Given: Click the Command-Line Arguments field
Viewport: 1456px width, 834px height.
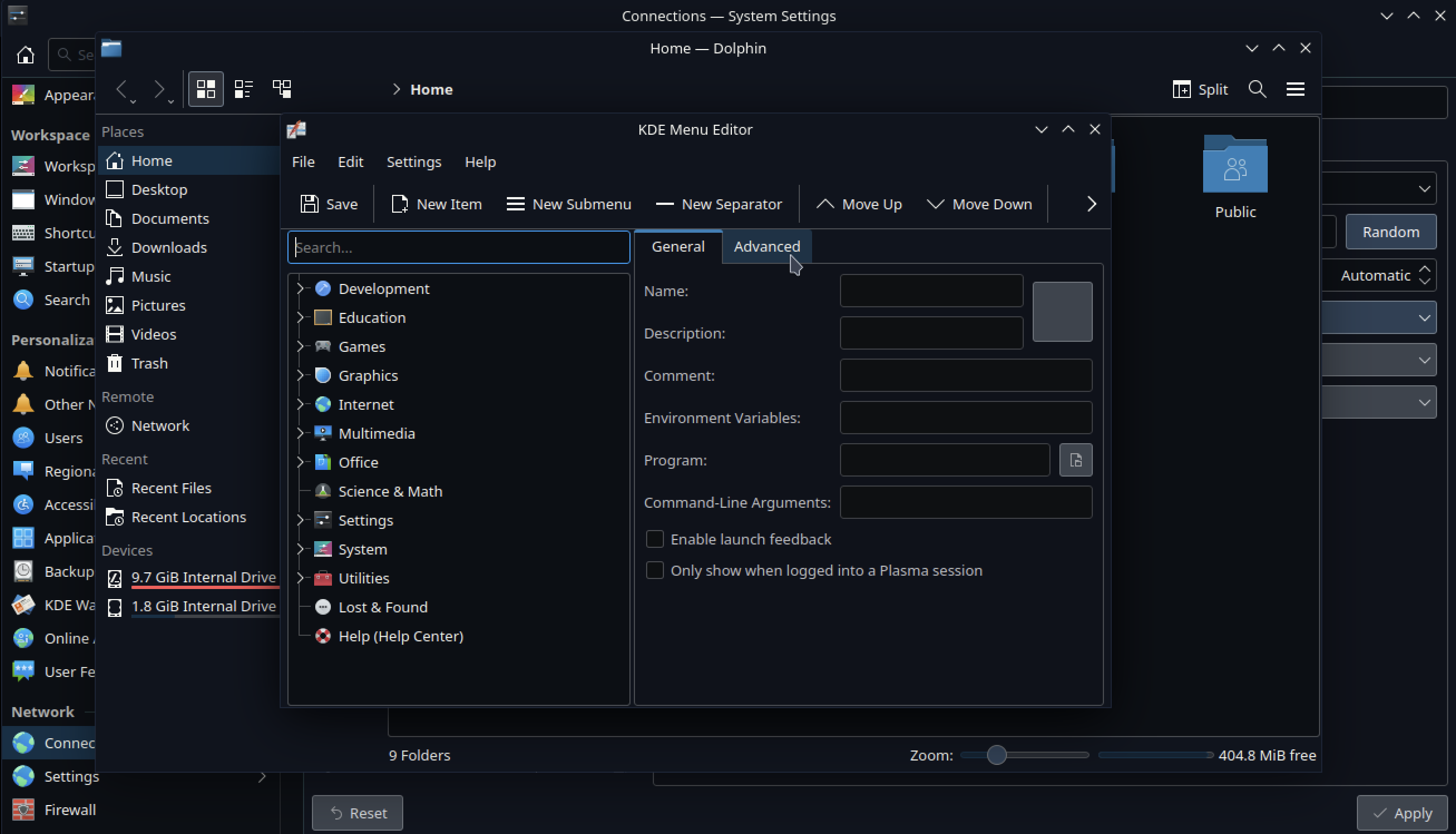Looking at the screenshot, I should tap(965, 502).
